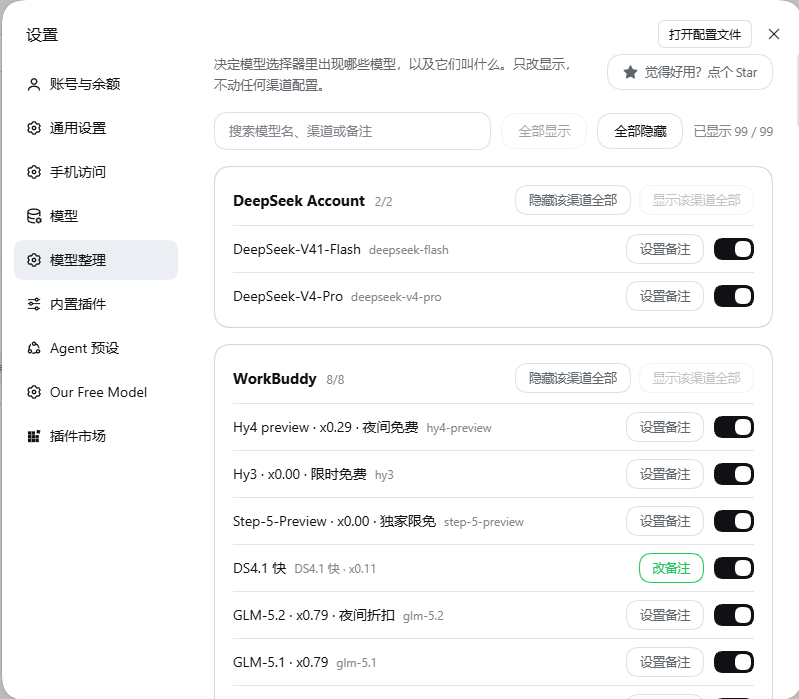
Task: Click 全部隐藏 button
Action: (640, 131)
